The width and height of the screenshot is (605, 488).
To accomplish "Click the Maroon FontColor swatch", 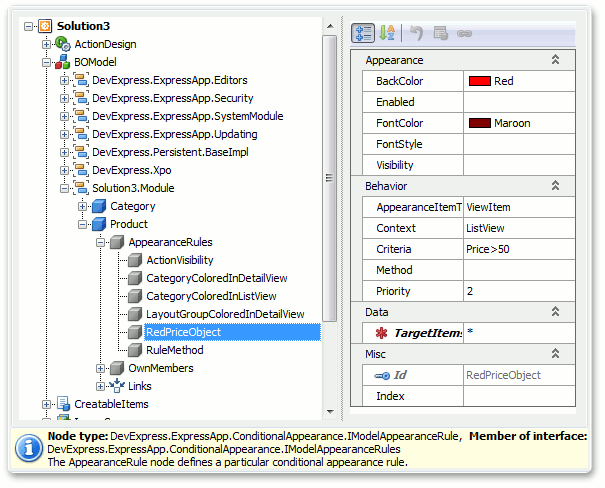I will point(480,123).
